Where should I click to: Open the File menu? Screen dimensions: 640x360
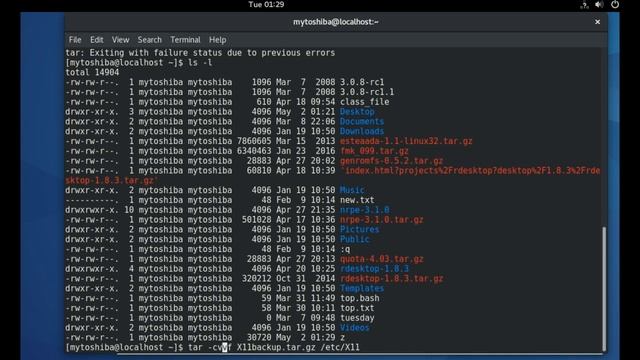coord(75,40)
